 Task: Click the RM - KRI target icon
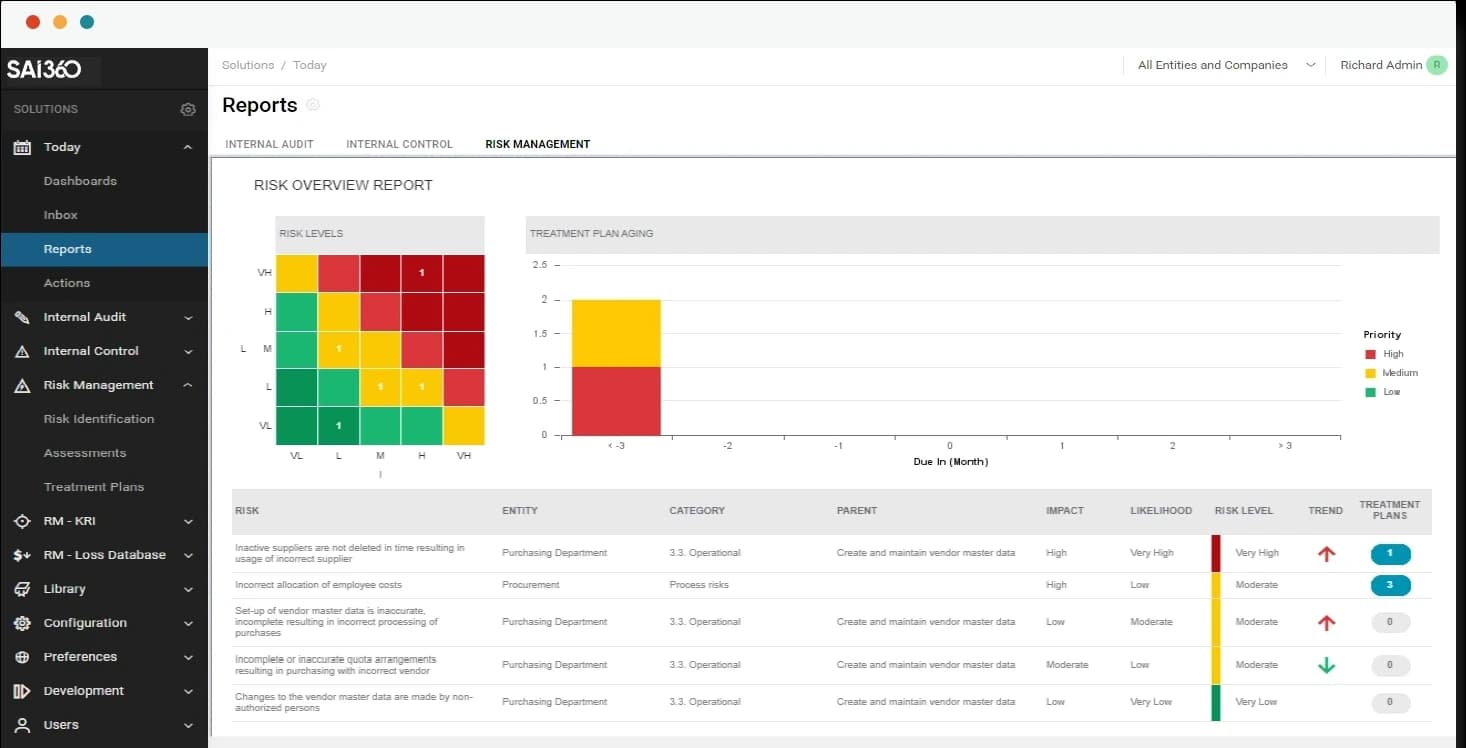pyautogui.click(x=22, y=521)
